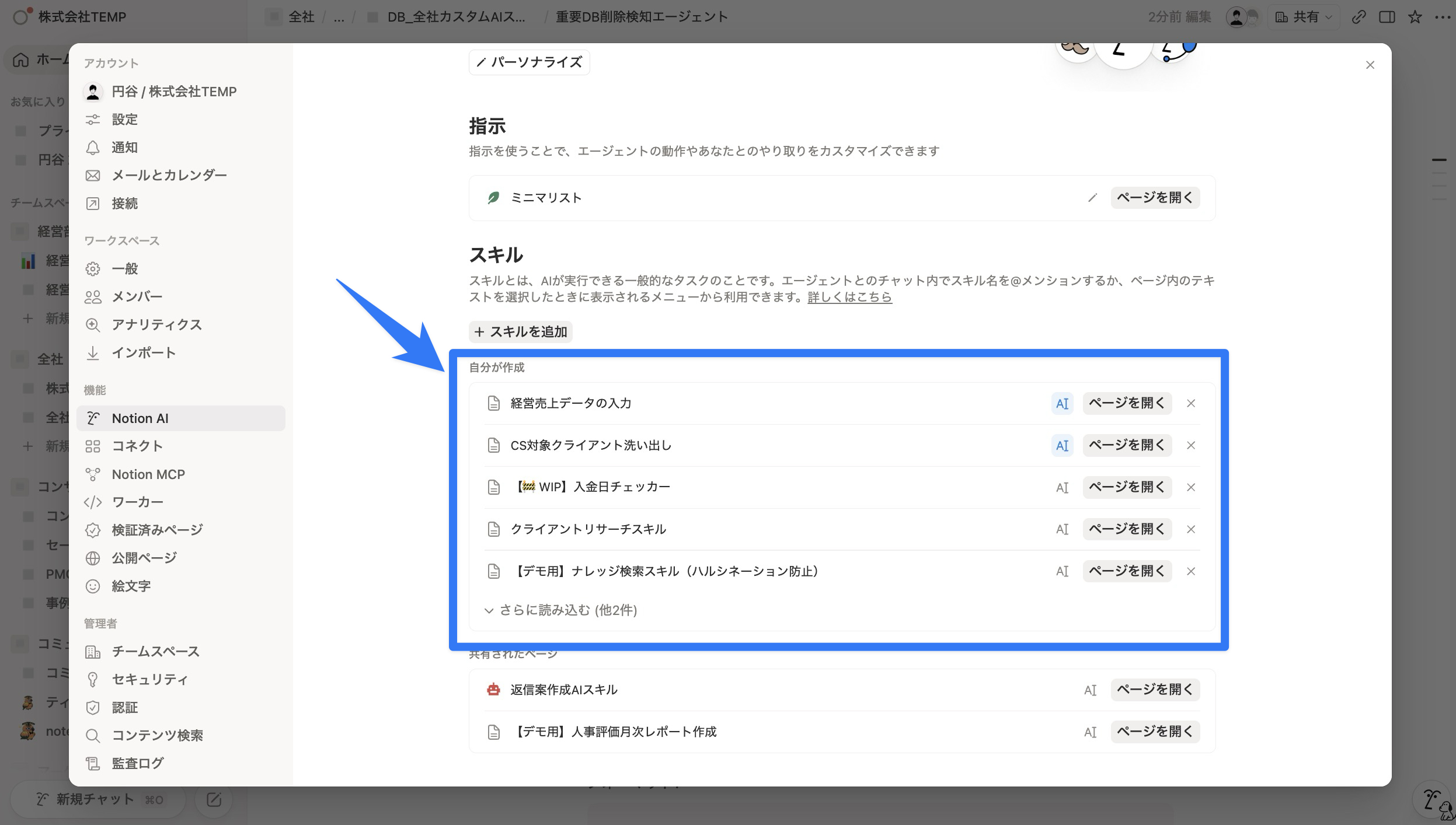Image resolution: width=1456 pixels, height=825 pixels.
Task: Toggle AI icon for 人事評価月次レポート作成
Action: (x=1090, y=732)
